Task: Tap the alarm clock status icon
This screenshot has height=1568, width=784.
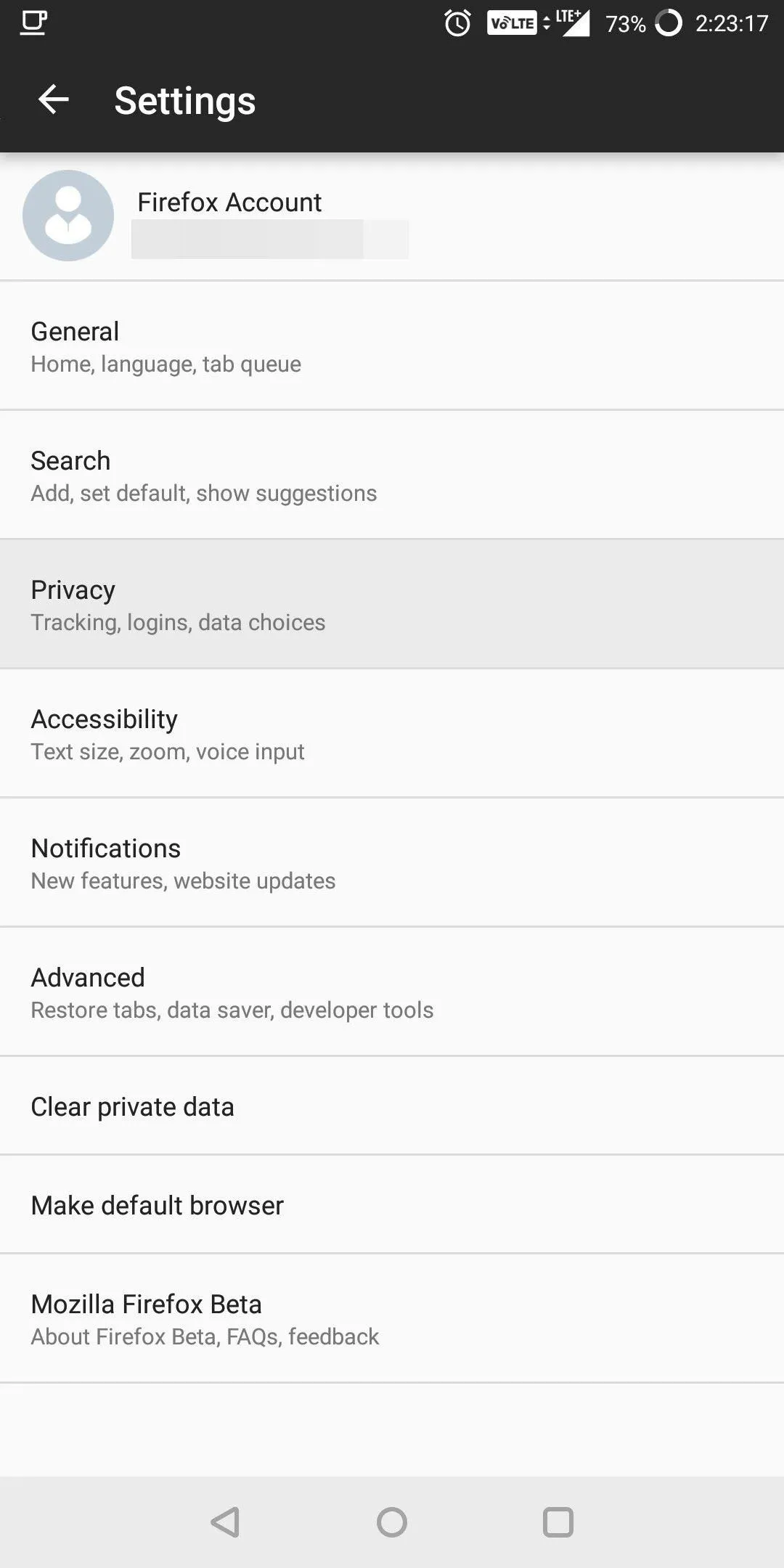Action: click(x=457, y=23)
